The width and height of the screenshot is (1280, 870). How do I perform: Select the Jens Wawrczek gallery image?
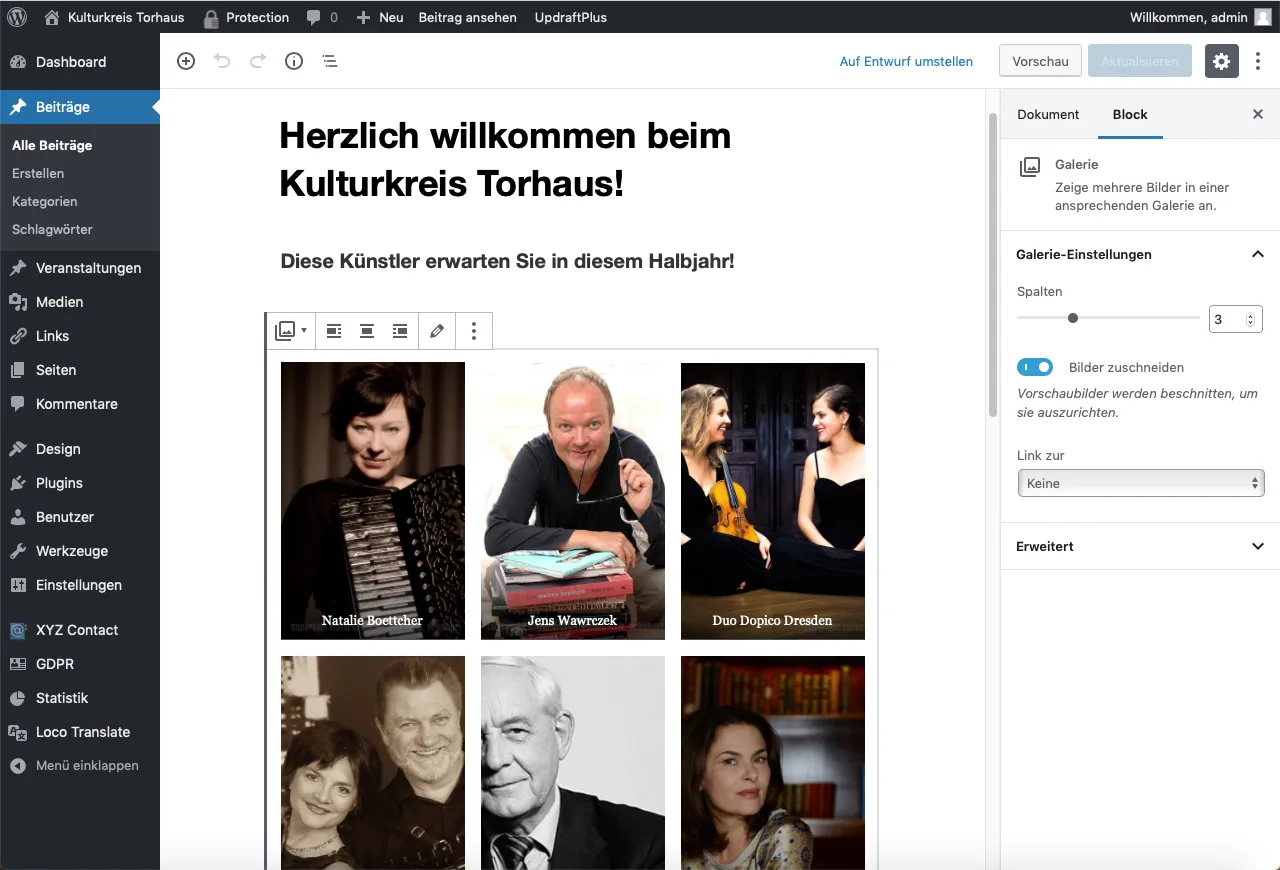573,501
